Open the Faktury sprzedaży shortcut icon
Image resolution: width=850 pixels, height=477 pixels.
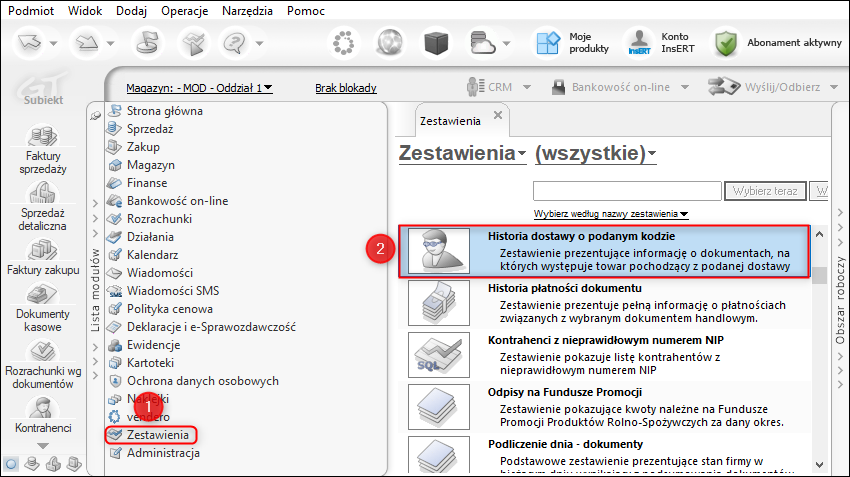pos(42,136)
